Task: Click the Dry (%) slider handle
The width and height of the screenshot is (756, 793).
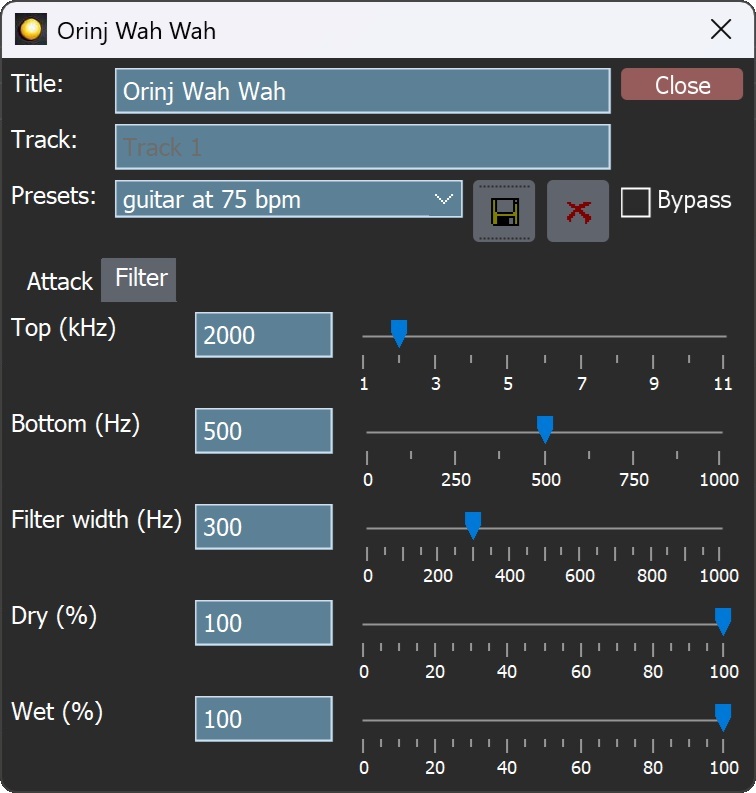Action: click(723, 621)
